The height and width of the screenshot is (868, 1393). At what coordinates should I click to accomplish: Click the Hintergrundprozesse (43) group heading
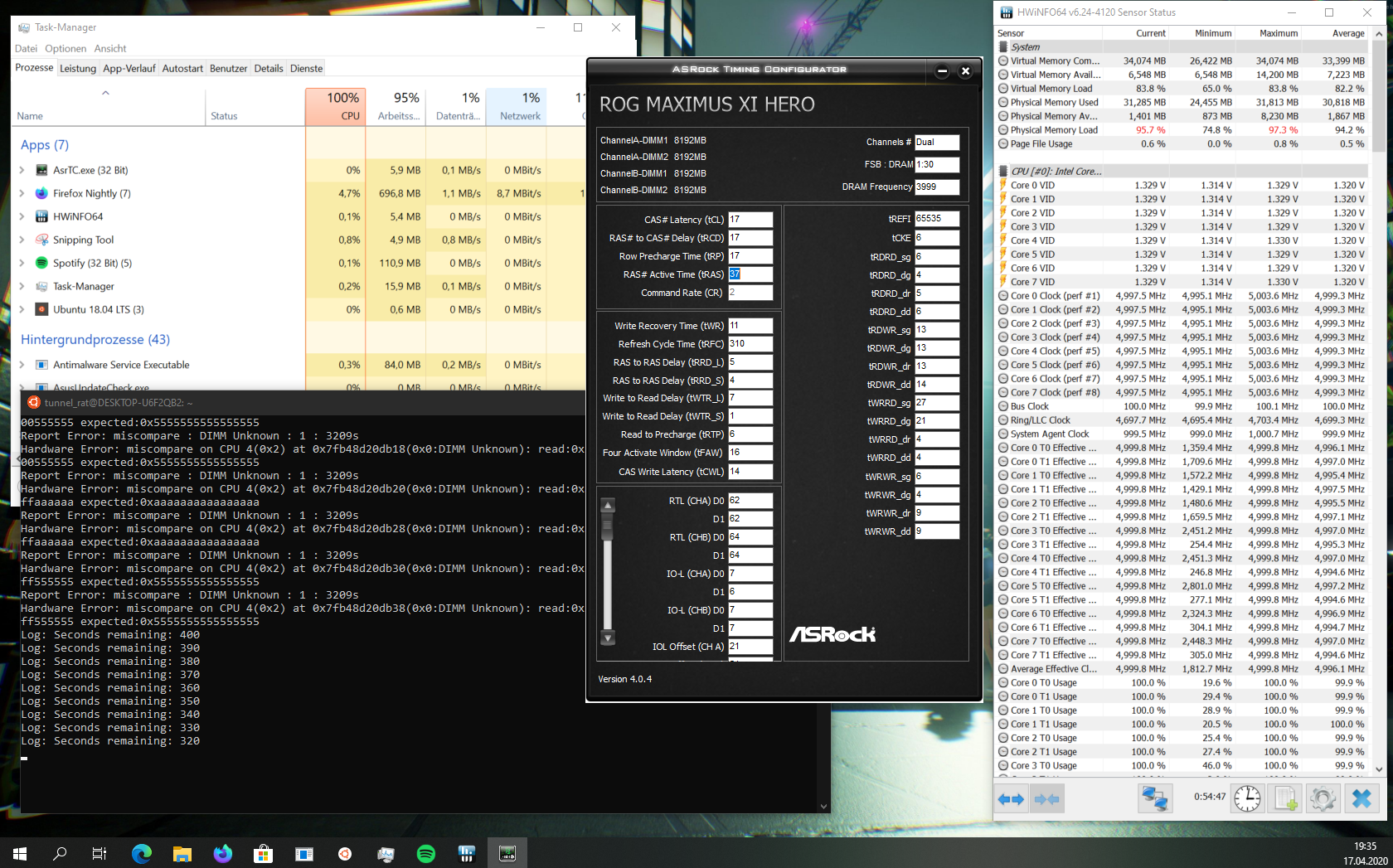coord(95,340)
